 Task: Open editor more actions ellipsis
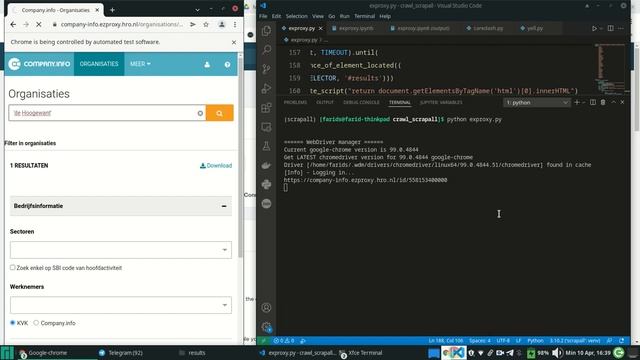621,28
